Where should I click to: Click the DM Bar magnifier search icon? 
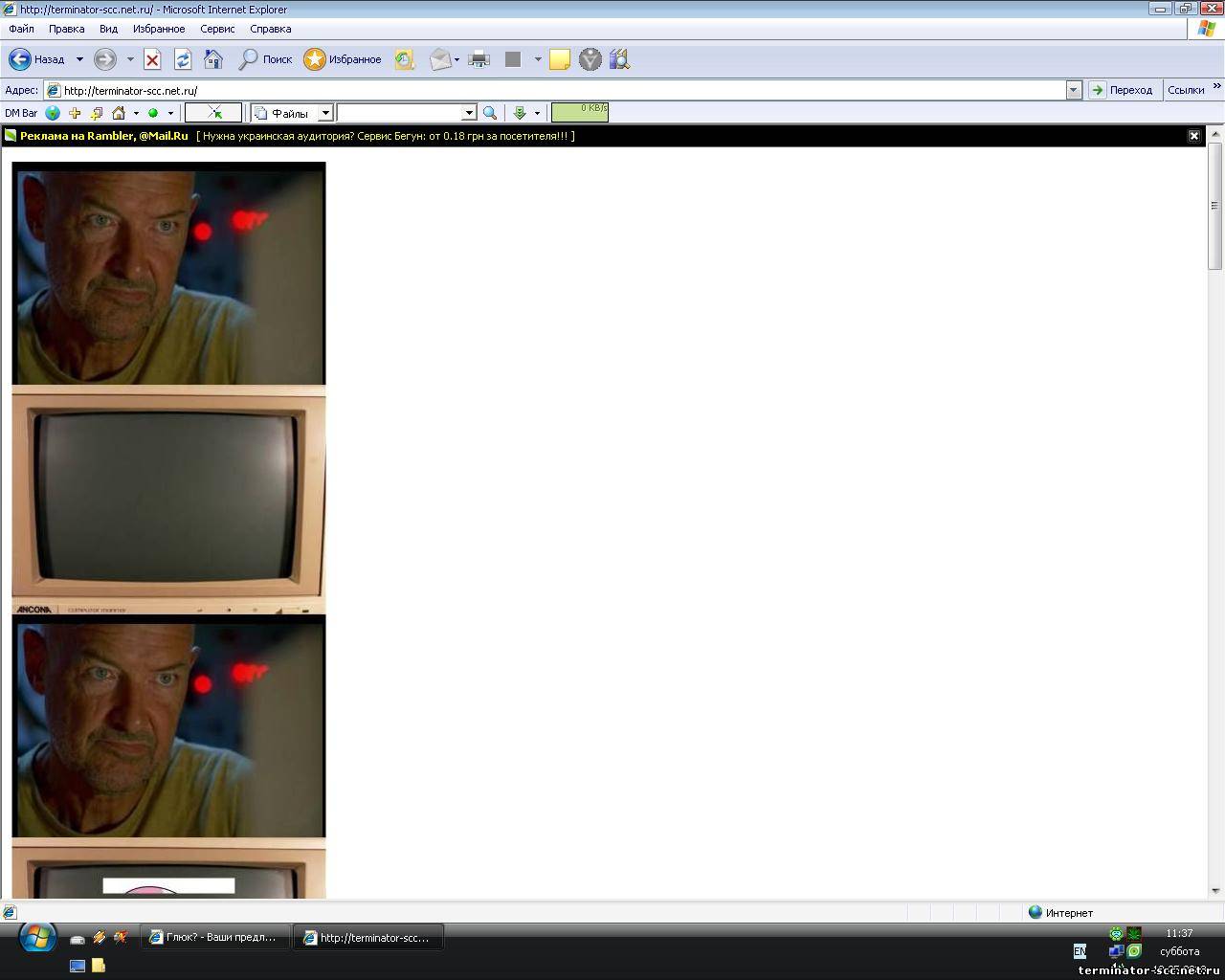click(490, 113)
